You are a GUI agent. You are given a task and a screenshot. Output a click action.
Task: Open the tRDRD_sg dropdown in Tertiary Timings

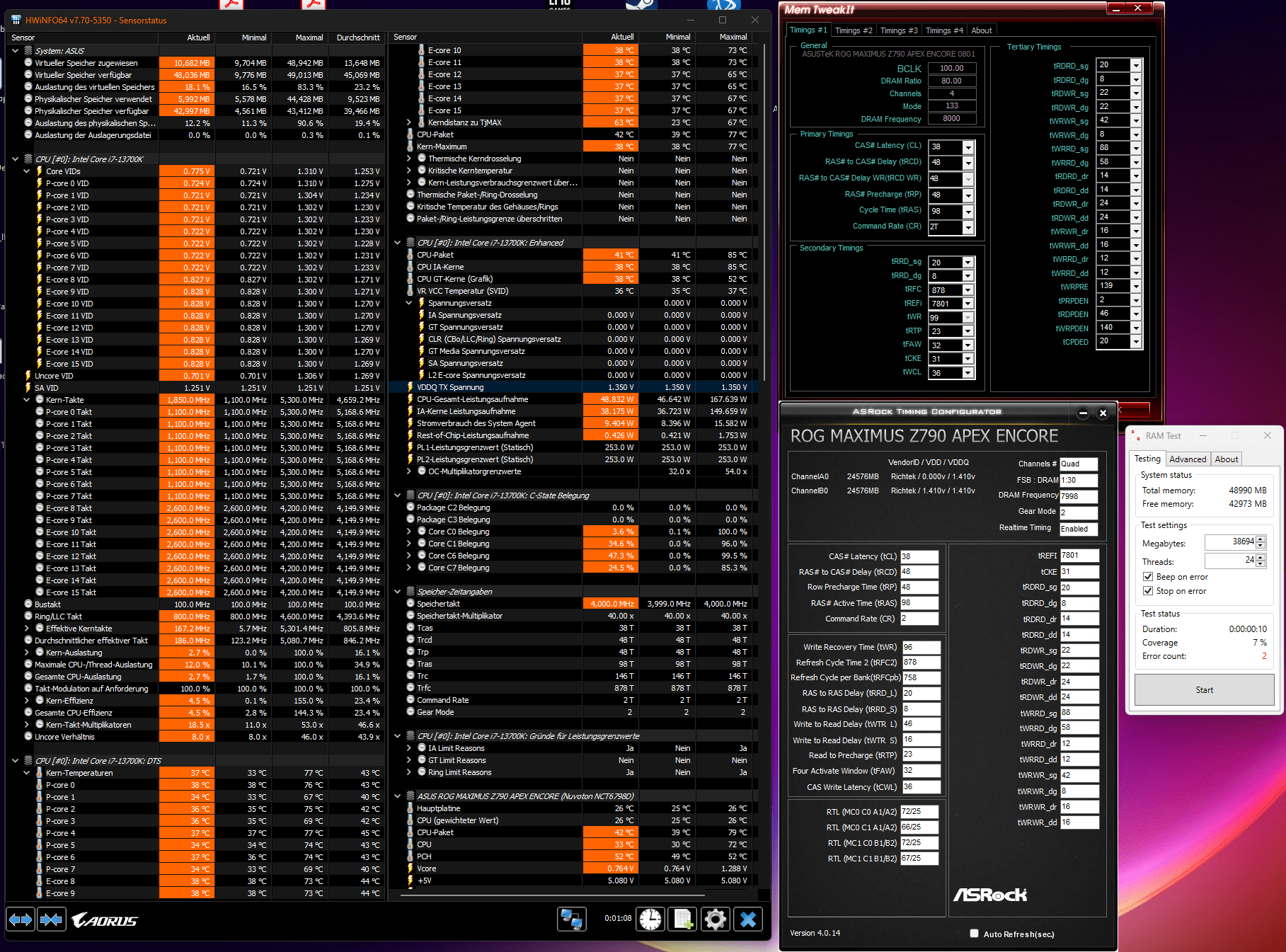[1136, 65]
